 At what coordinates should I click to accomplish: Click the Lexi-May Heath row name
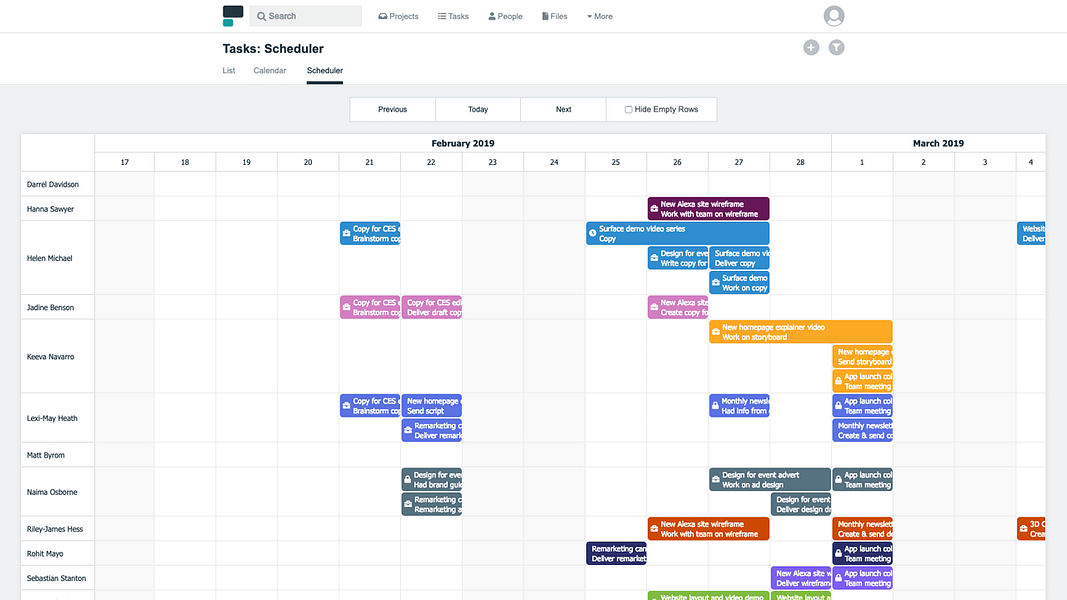[52, 418]
